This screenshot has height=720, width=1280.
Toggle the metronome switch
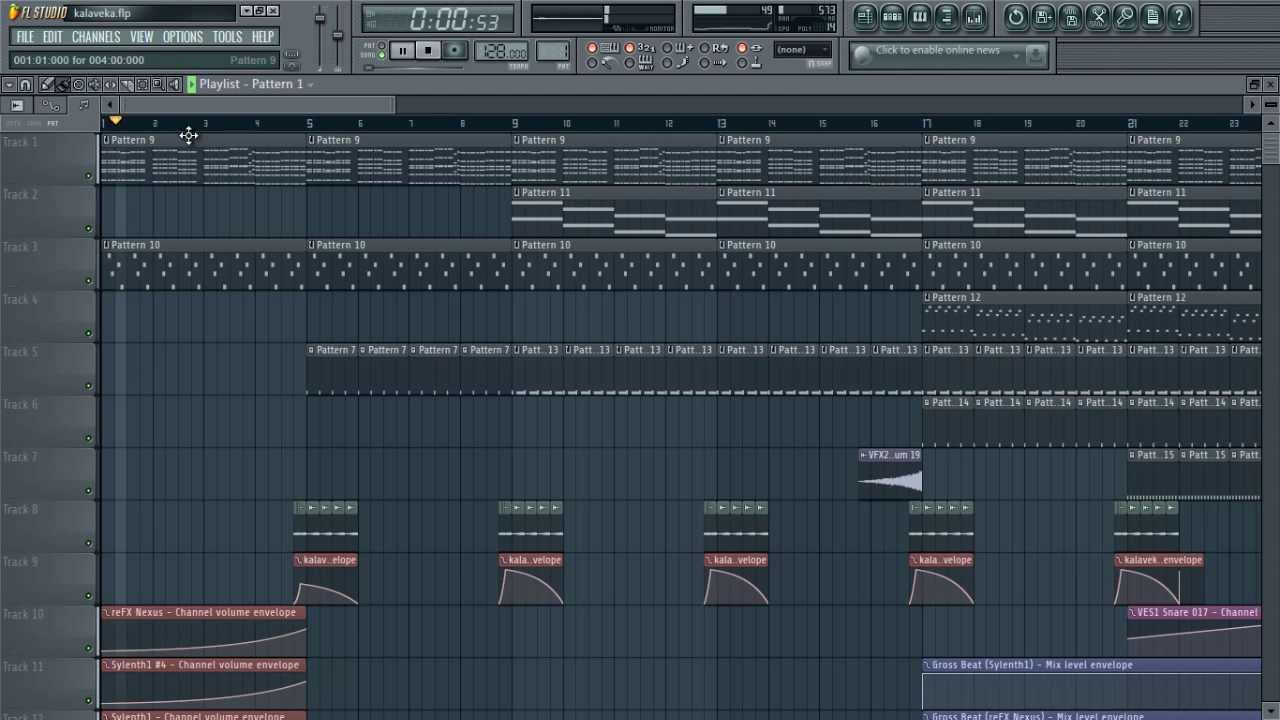pos(592,62)
